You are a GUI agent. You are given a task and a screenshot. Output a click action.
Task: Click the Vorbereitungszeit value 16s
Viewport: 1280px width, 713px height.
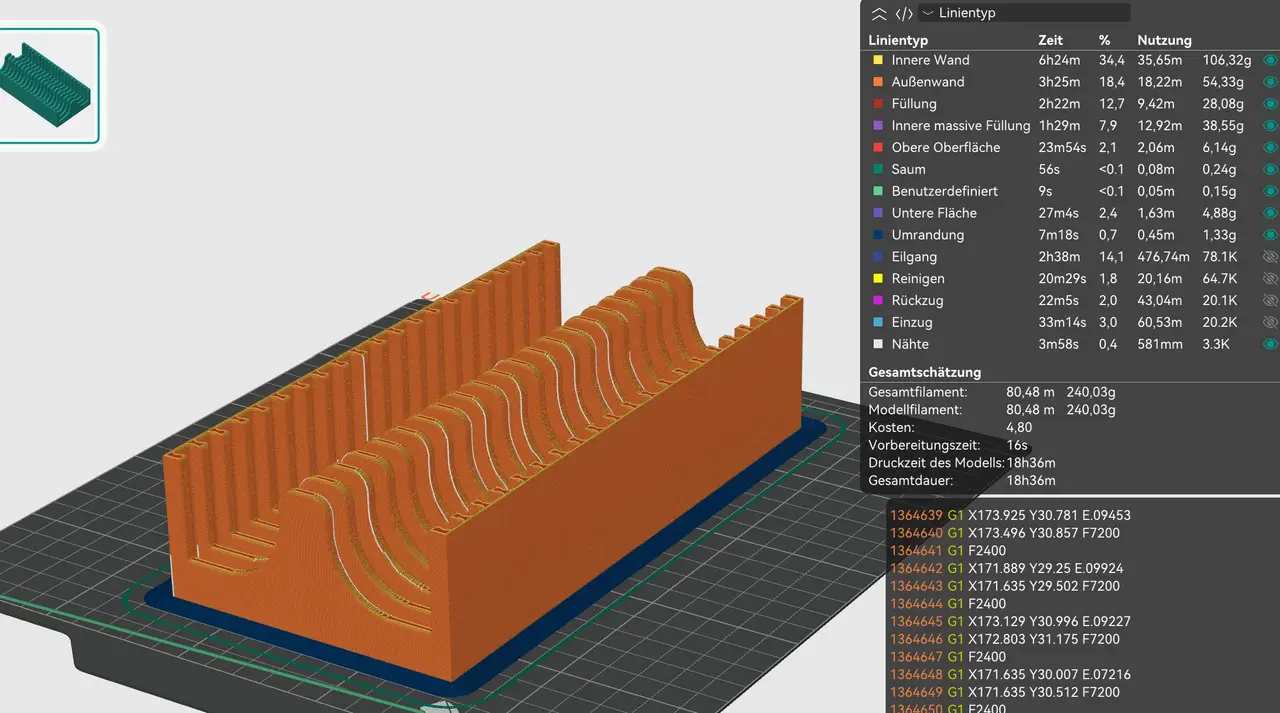tap(1017, 445)
